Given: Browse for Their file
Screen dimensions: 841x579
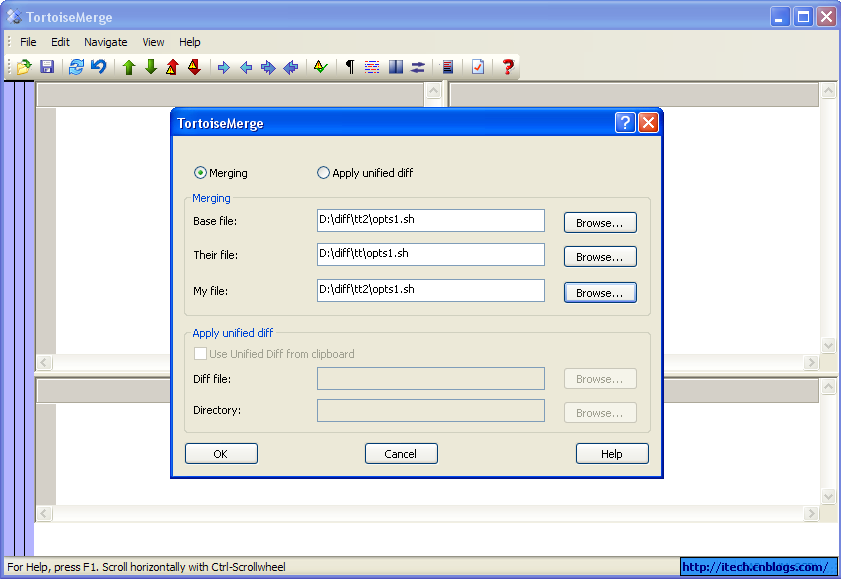Looking at the screenshot, I should pos(599,256).
